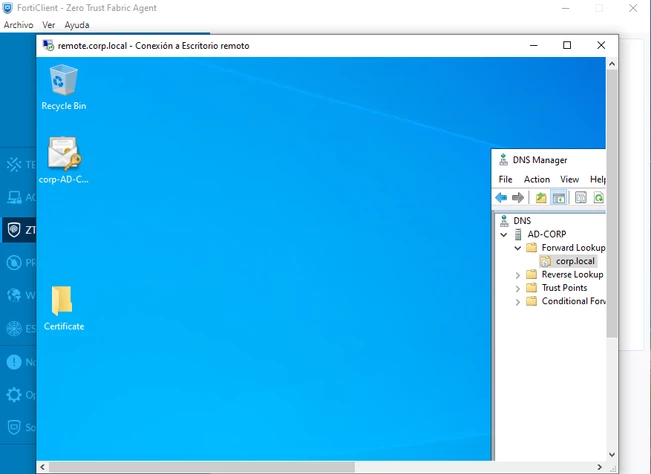Image resolution: width=651 pixels, height=474 pixels.
Task: Click the FortiClient shield logo in title bar
Action: pyautogui.click(x=7, y=8)
